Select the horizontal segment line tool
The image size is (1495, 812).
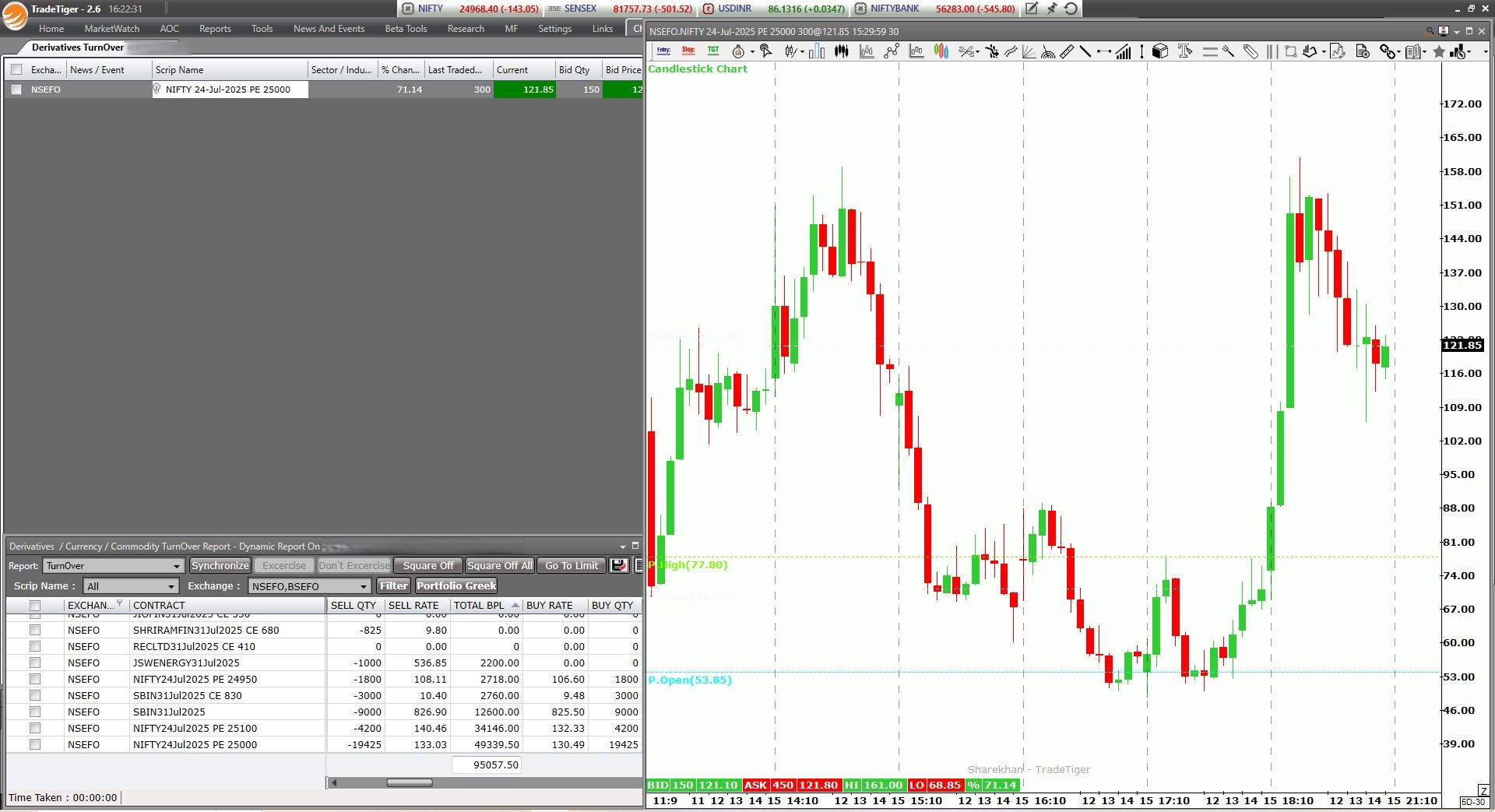click(1104, 51)
